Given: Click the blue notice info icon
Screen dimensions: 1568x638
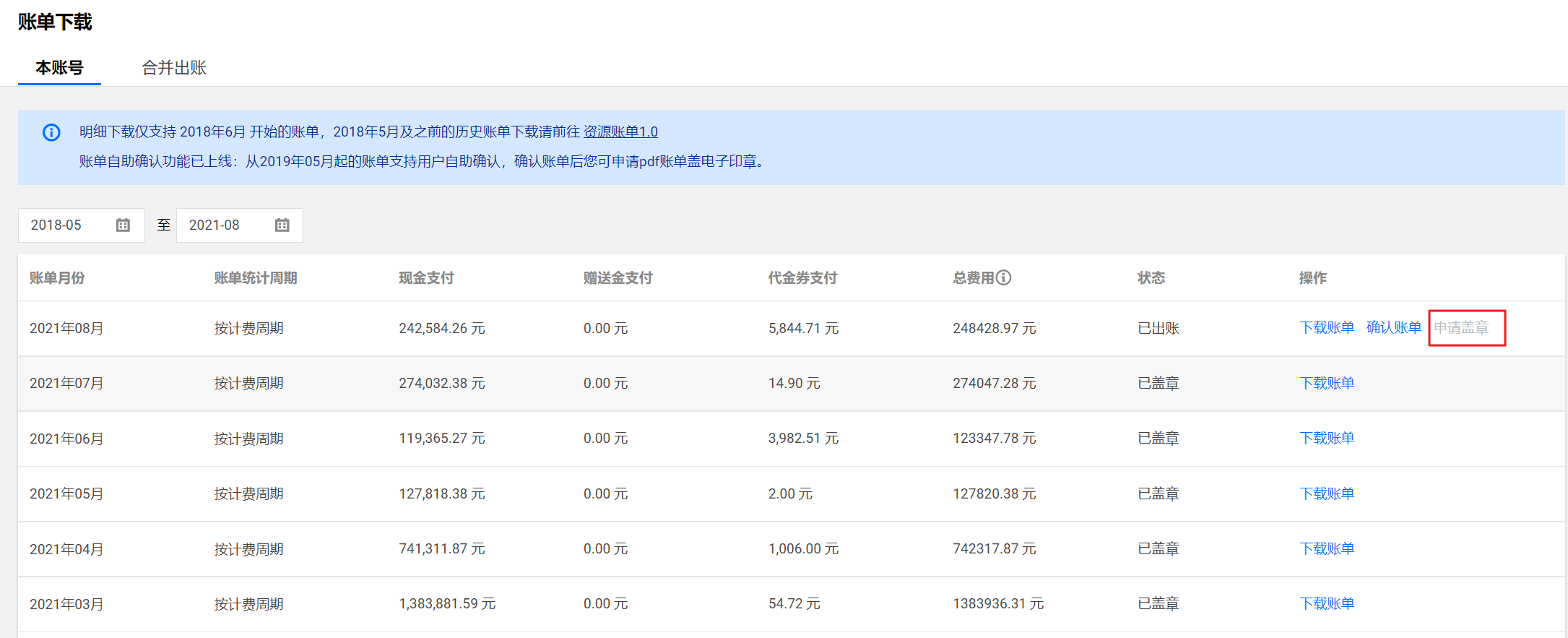Looking at the screenshot, I should (x=51, y=132).
